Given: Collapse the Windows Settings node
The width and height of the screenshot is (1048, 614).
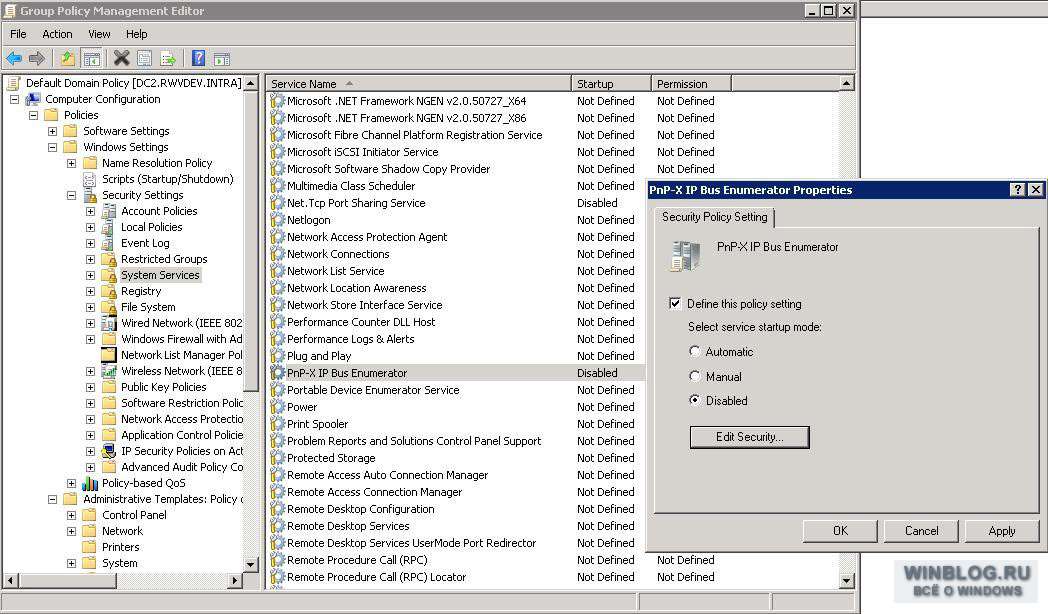Looking at the screenshot, I should [x=52, y=147].
